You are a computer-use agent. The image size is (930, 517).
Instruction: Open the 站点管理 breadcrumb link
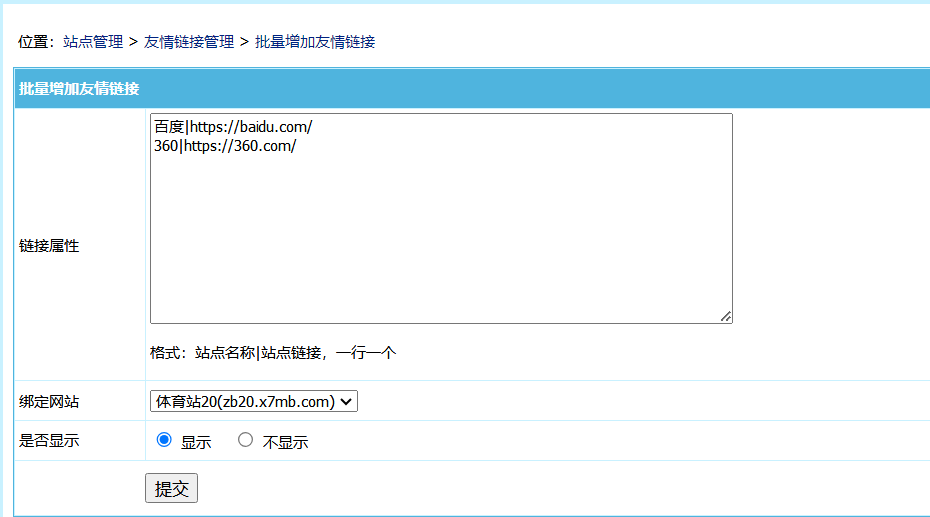(x=93, y=42)
